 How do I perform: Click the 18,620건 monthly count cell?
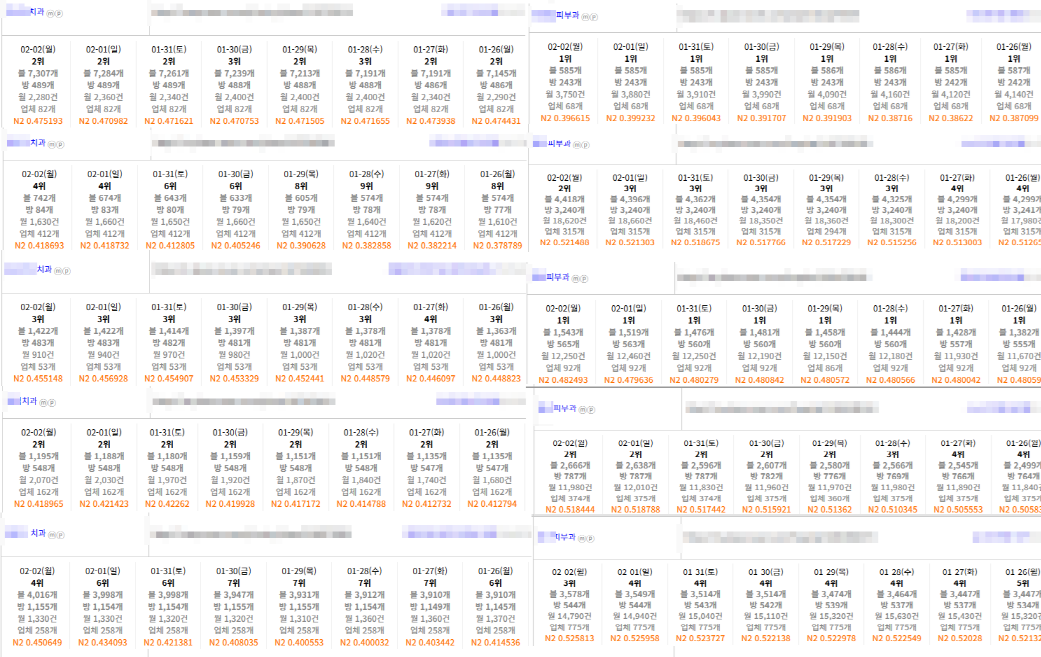coord(562,219)
